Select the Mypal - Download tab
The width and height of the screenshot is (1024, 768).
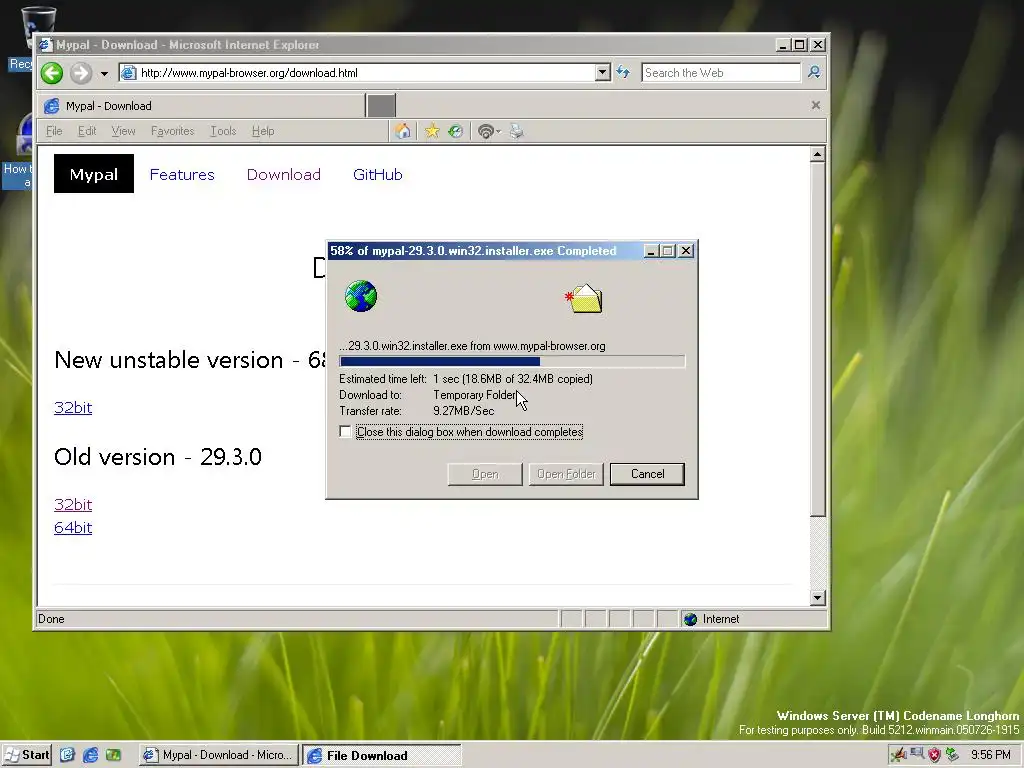coord(201,106)
